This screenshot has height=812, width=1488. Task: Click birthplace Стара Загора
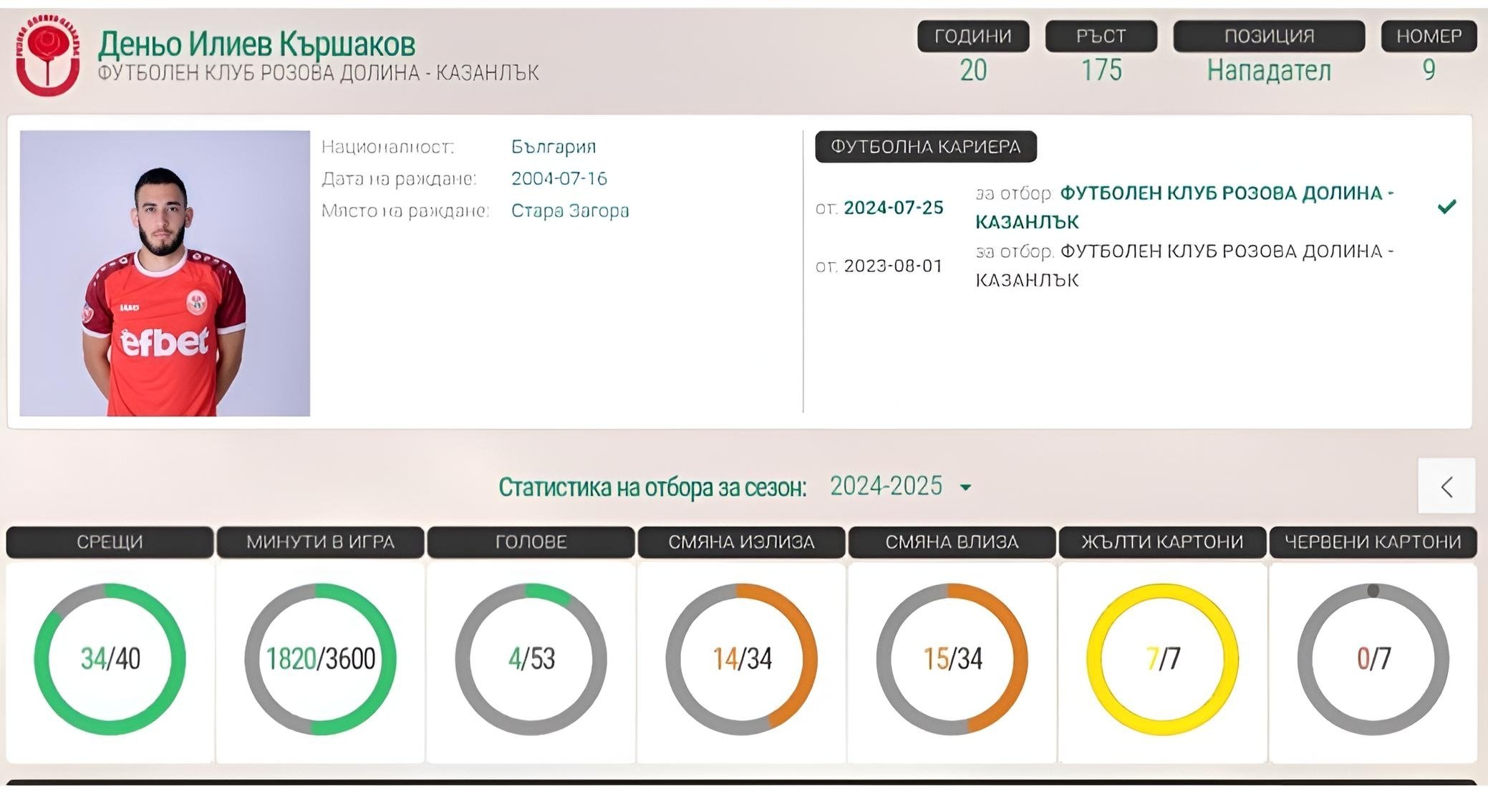pyautogui.click(x=570, y=211)
